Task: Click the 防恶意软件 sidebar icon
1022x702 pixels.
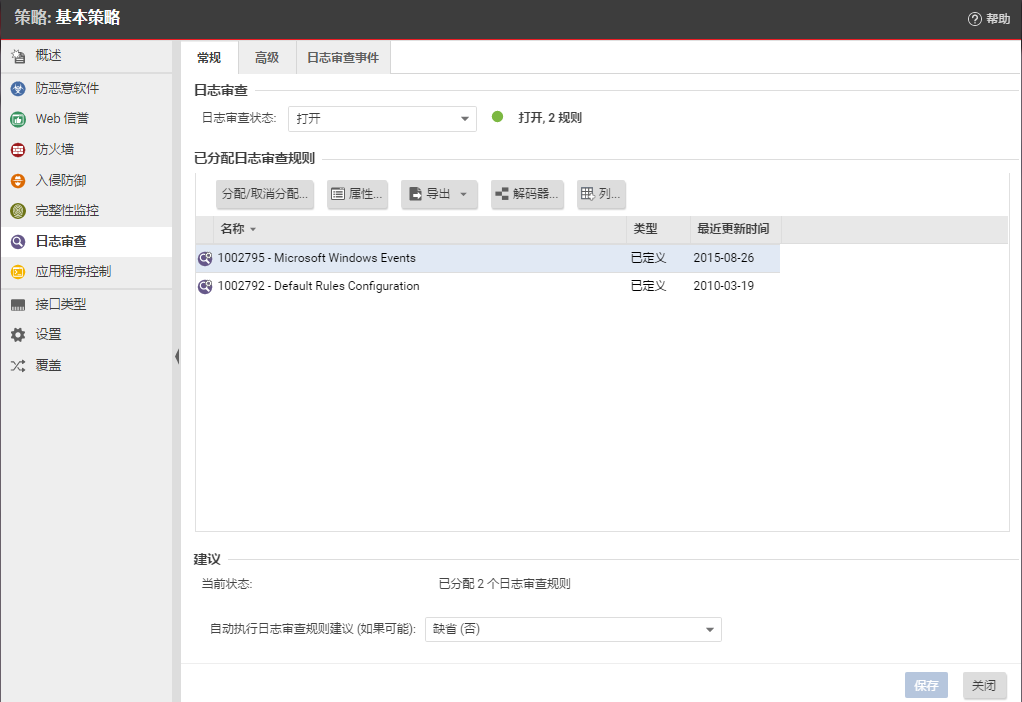Action: (x=18, y=88)
